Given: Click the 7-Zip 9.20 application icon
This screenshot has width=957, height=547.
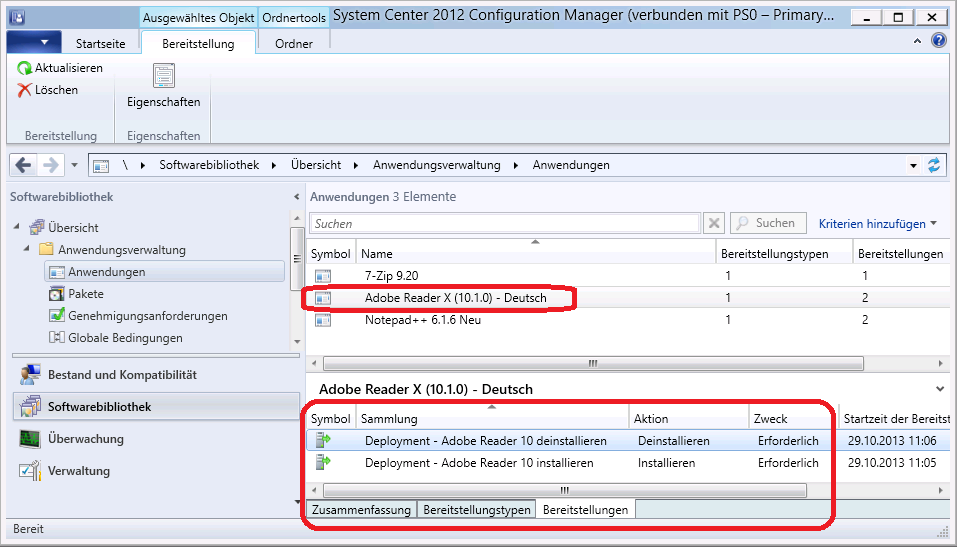Looking at the screenshot, I should click(323, 276).
